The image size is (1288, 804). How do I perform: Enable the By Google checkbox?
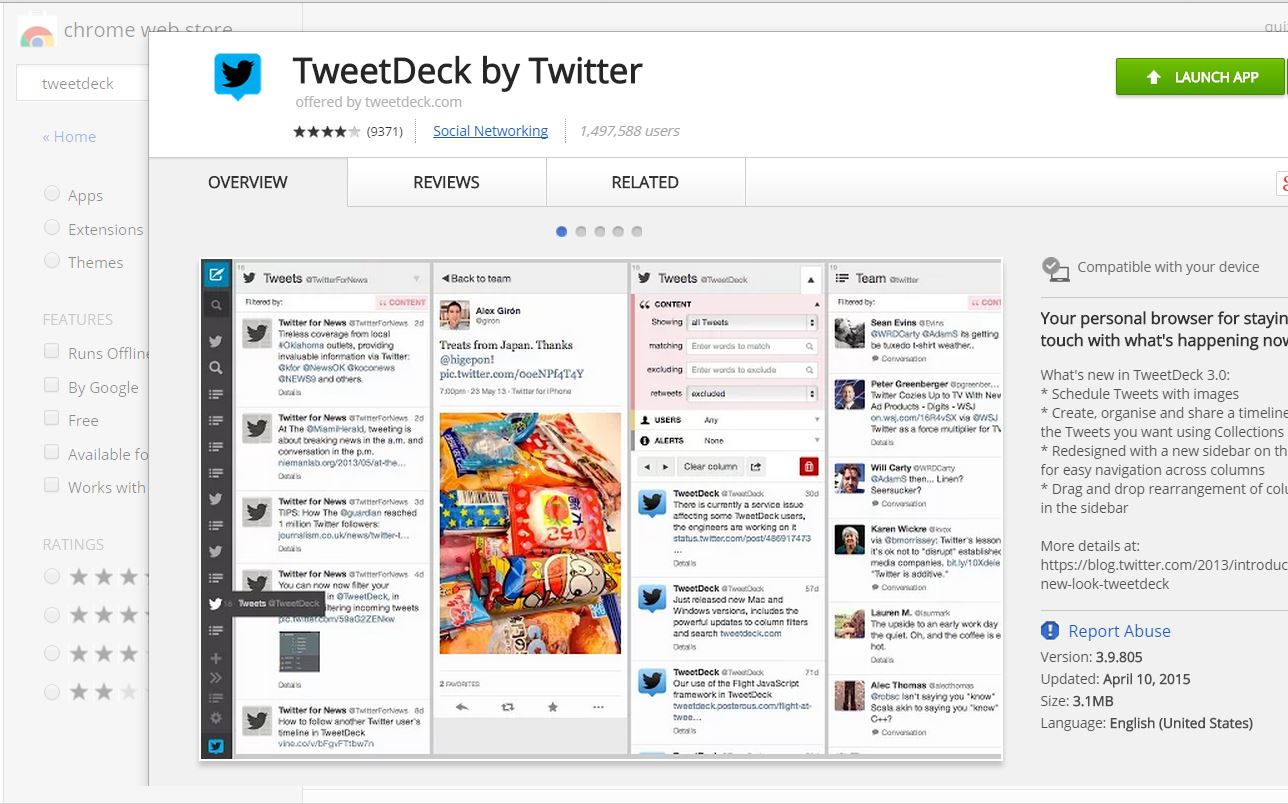tap(52, 387)
